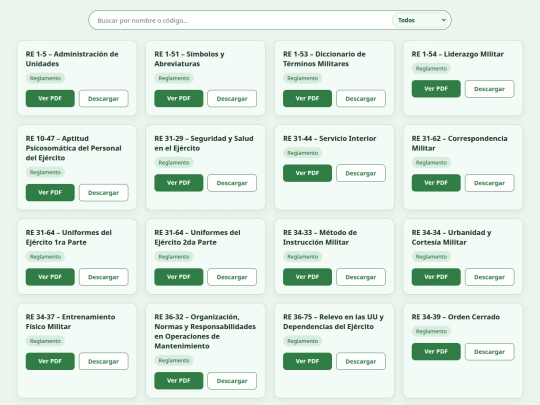This screenshot has width=540, height=405.
Task: Click the 'Reglamento' tag on RE 34-39 card
Action: click(x=431, y=331)
